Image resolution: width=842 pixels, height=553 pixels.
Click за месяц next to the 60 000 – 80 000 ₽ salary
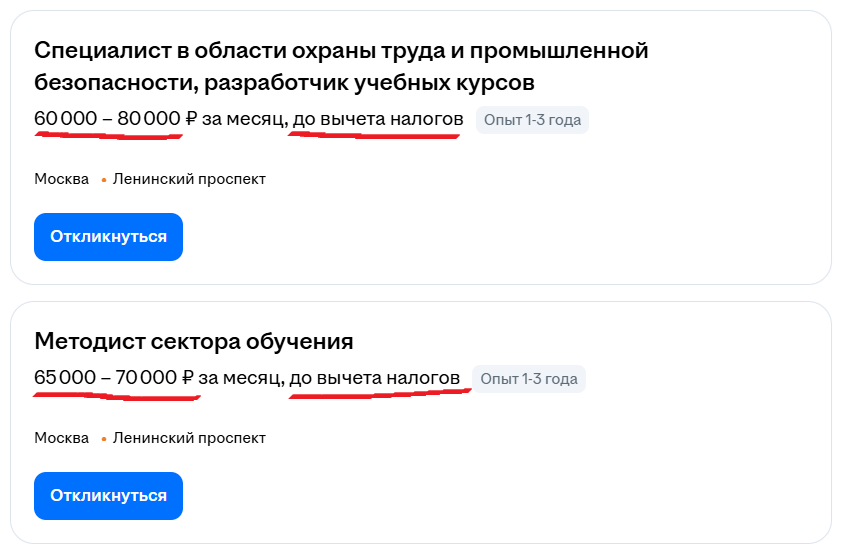click(243, 119)
